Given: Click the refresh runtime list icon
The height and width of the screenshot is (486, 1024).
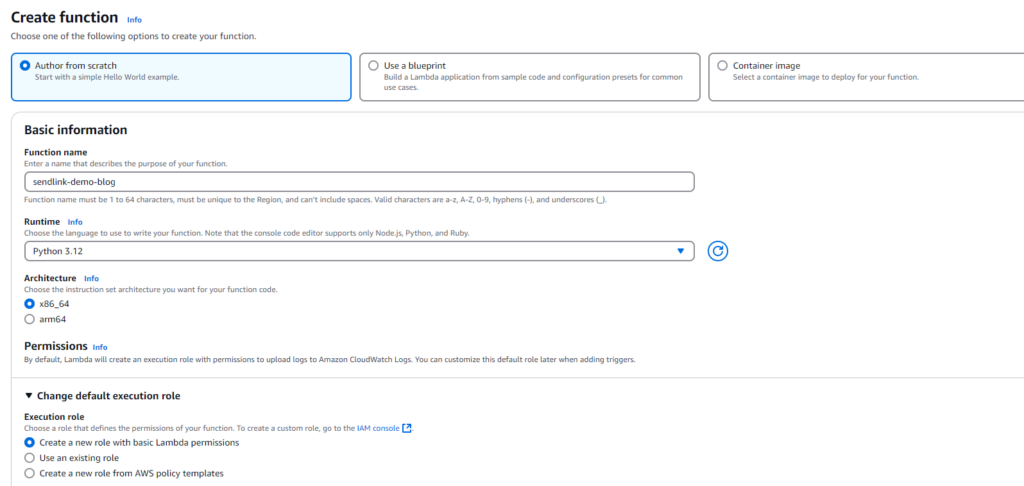Looking at the screenshot, I should [717, 251].
